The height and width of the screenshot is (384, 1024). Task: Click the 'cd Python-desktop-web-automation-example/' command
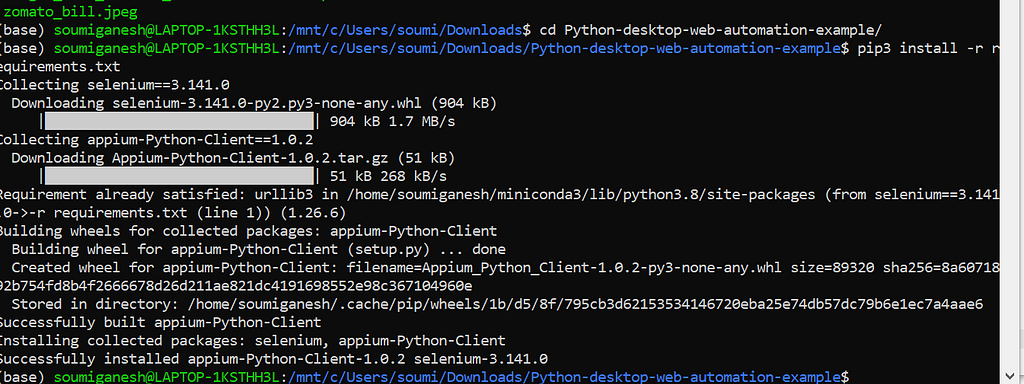pyautogui.click(x=711, y=30)
